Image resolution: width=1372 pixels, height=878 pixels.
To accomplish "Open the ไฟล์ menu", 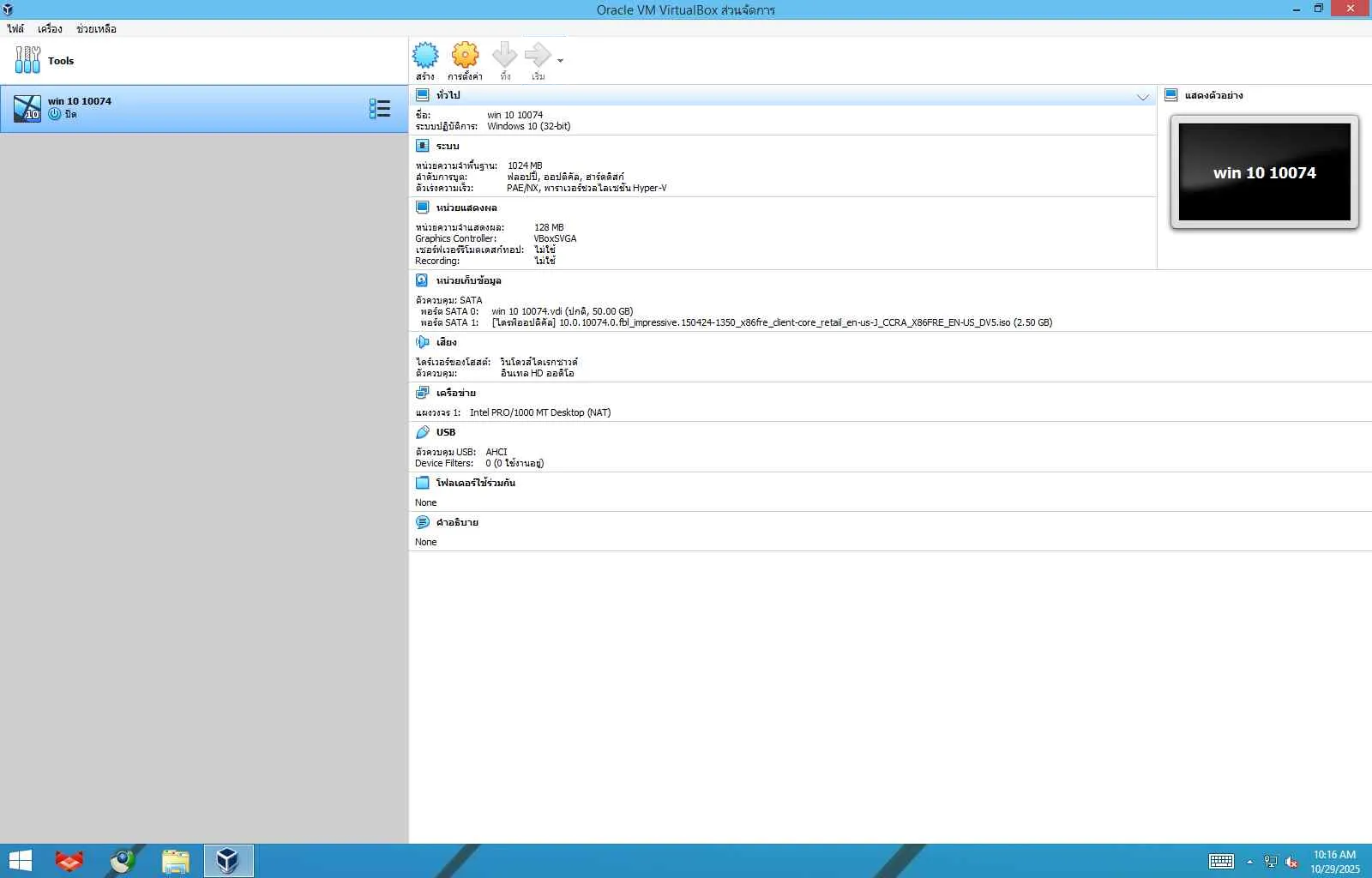I will (15, 28).
